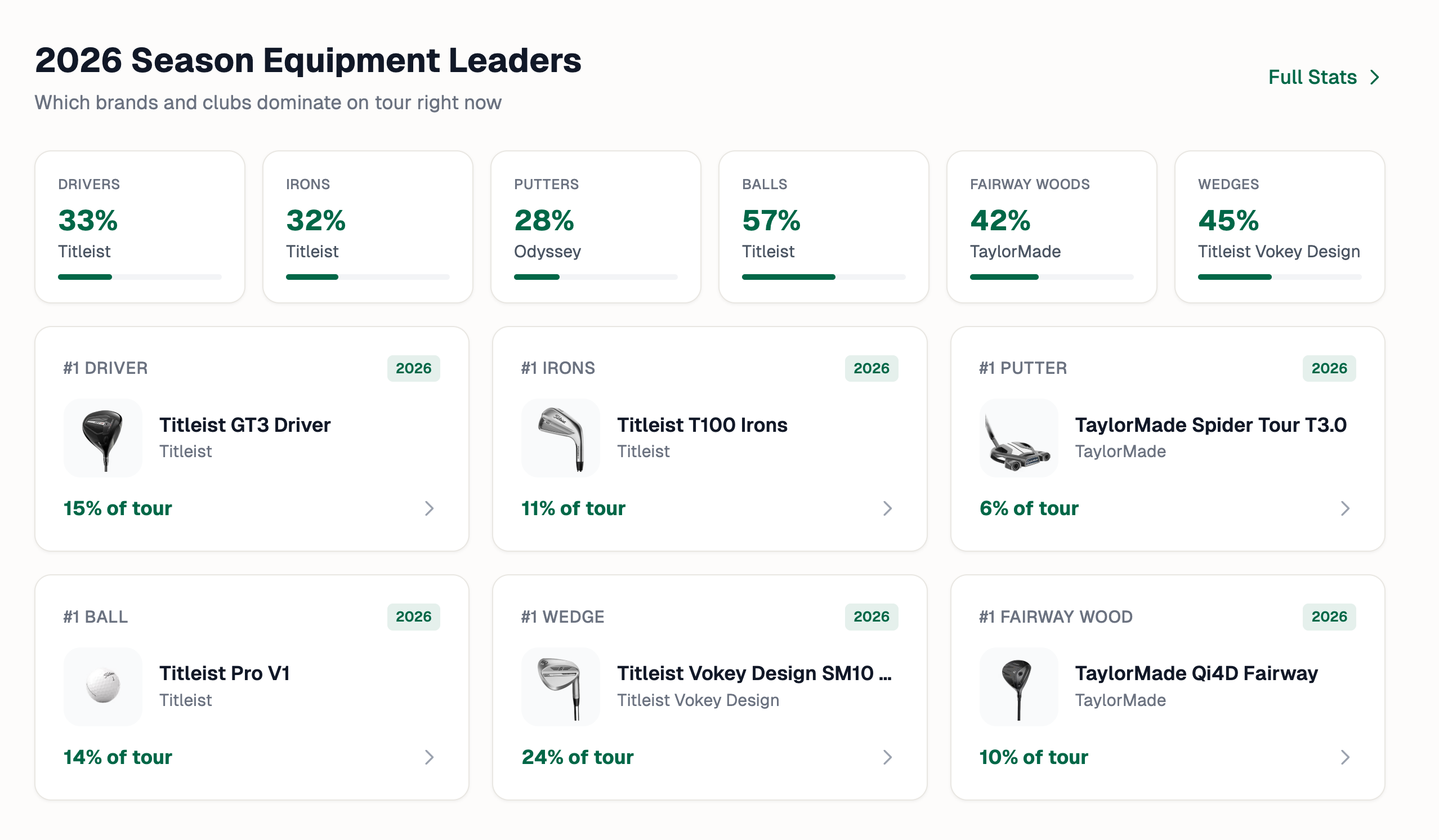The width and height of the screenshot is (1439, 840).
Task: Click the Balls share progress bar
Action: click(x=824, y=277)
